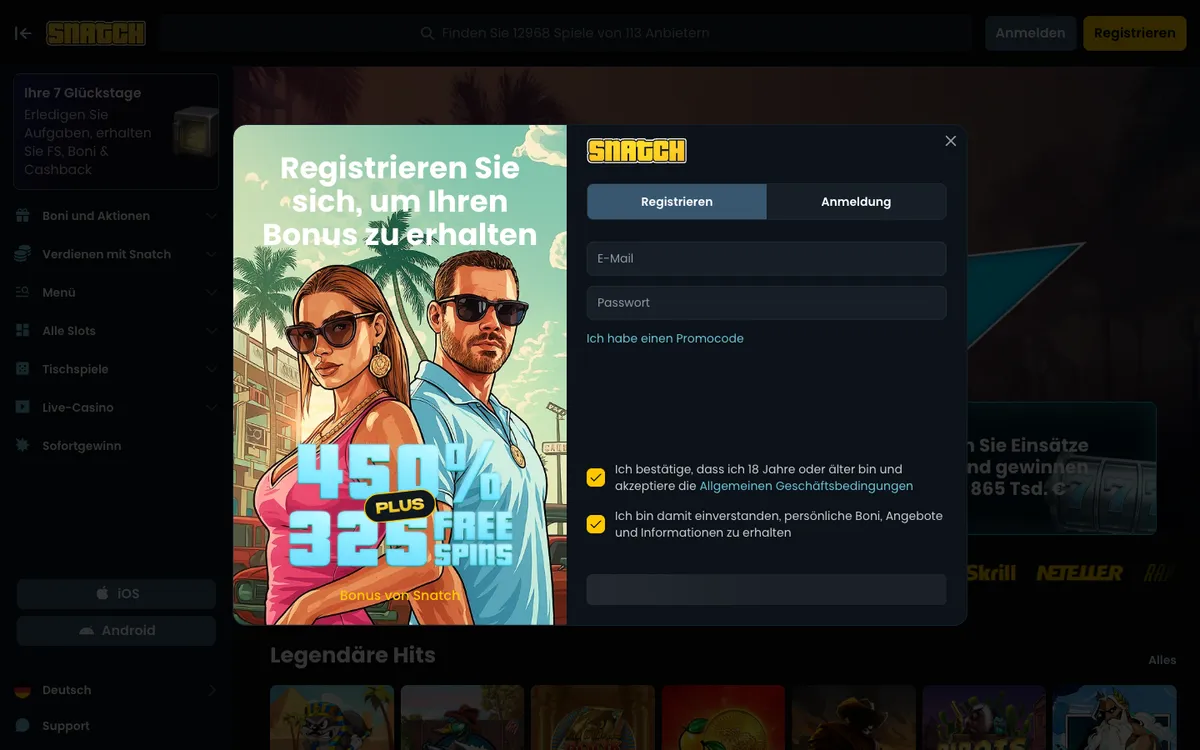
Task: Open the orange fruit game thumbnail
Action: pyautogui.click(x=723, y=717)
